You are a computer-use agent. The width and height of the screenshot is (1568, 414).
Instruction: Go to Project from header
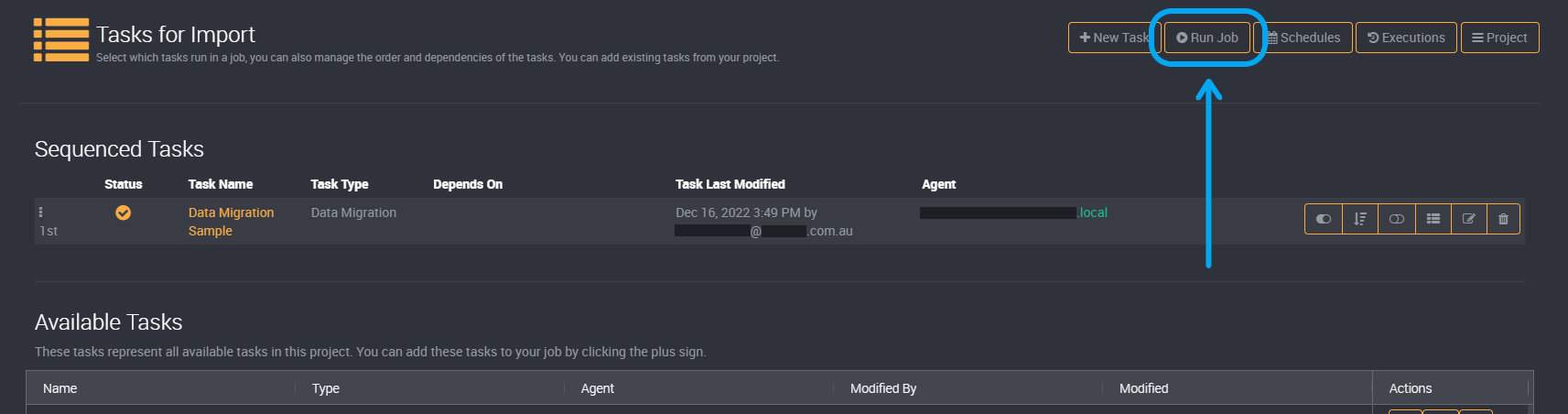[1499, 38]
